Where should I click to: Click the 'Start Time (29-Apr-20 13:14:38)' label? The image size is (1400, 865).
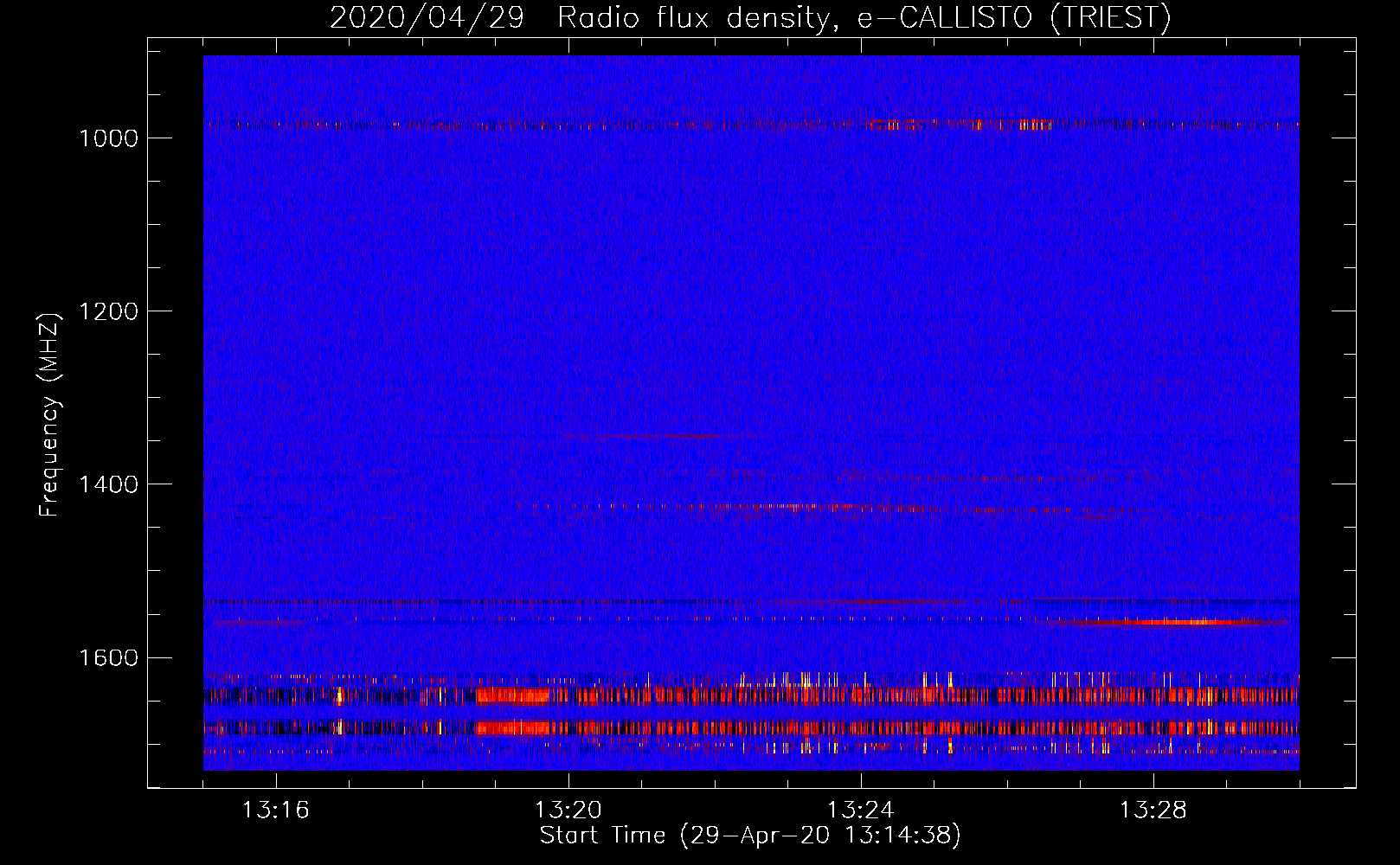click(x=750, y=836)
